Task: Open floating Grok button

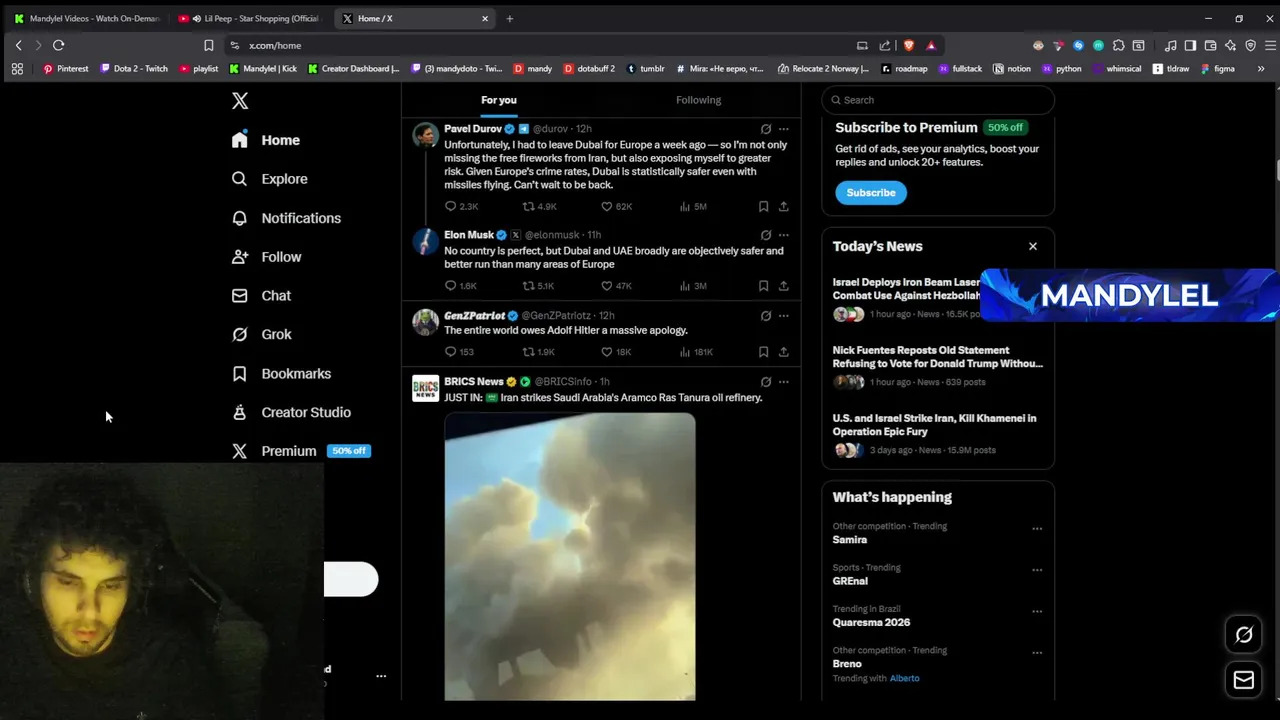Action: 1244,635
